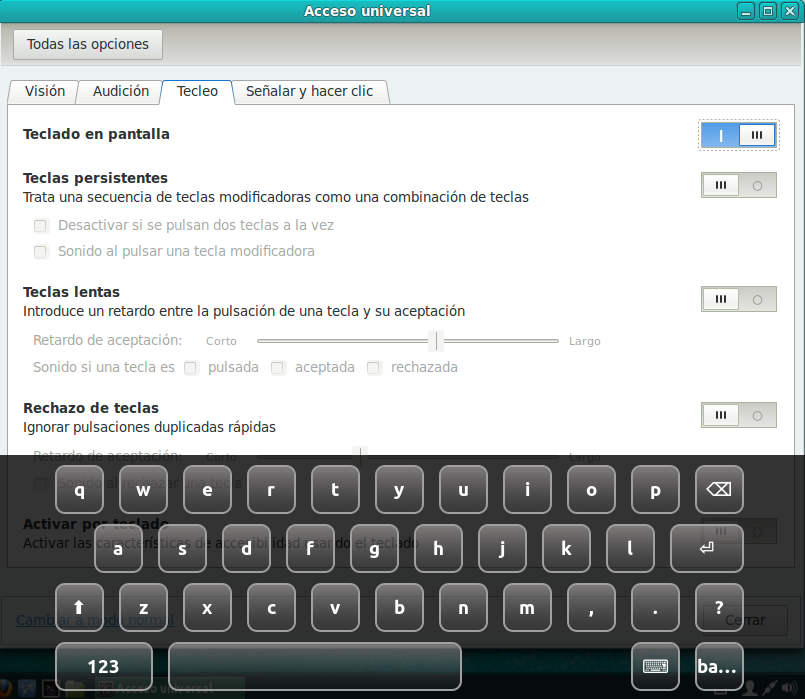Tap the 't' key on the on-screen keyboard
This screenshot has width=805, height=699.
click(335, 489)
